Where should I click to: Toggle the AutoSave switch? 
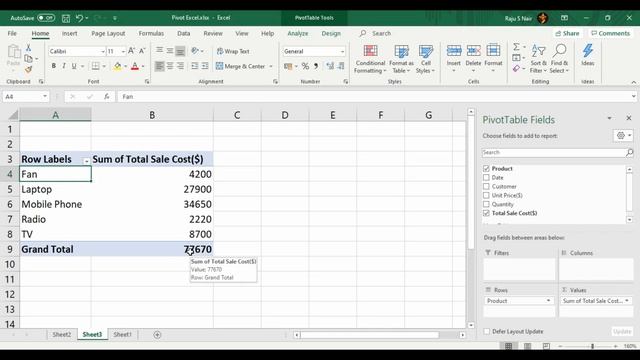[46, 18]
